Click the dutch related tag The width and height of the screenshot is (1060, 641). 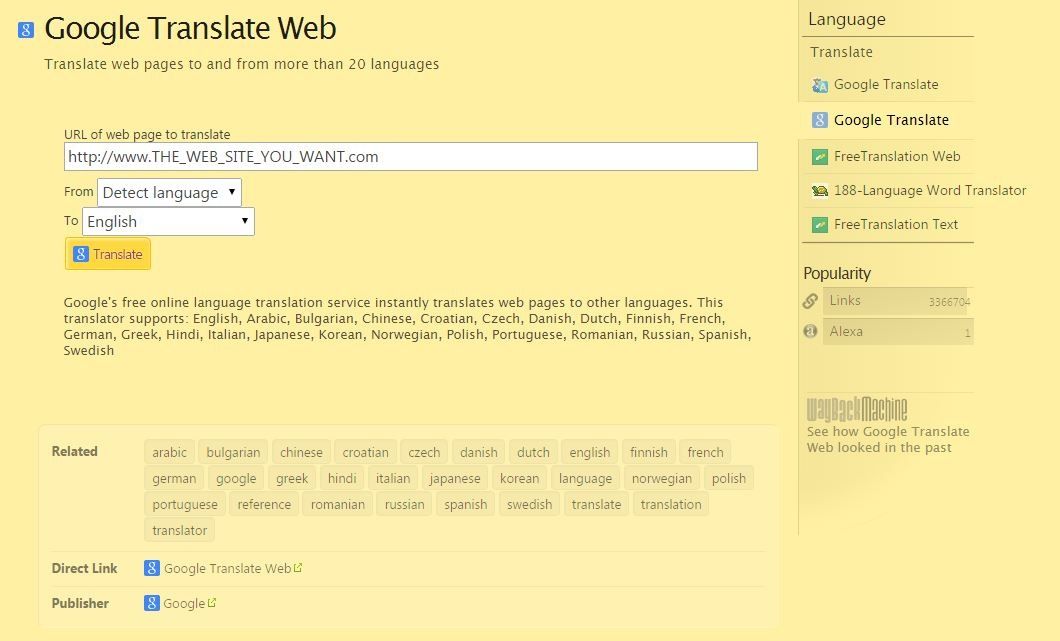point(533,452)
